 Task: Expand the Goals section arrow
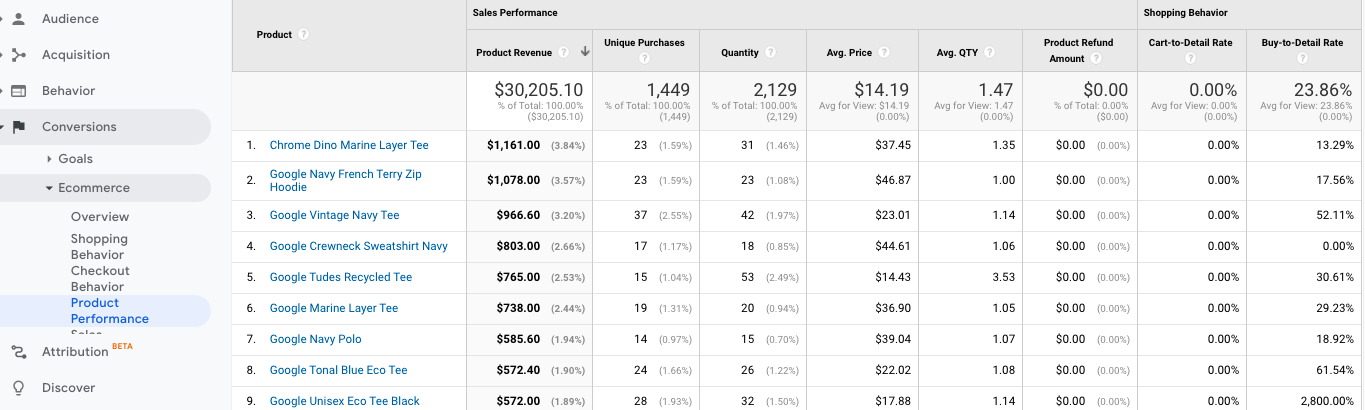tap(49, 159)
